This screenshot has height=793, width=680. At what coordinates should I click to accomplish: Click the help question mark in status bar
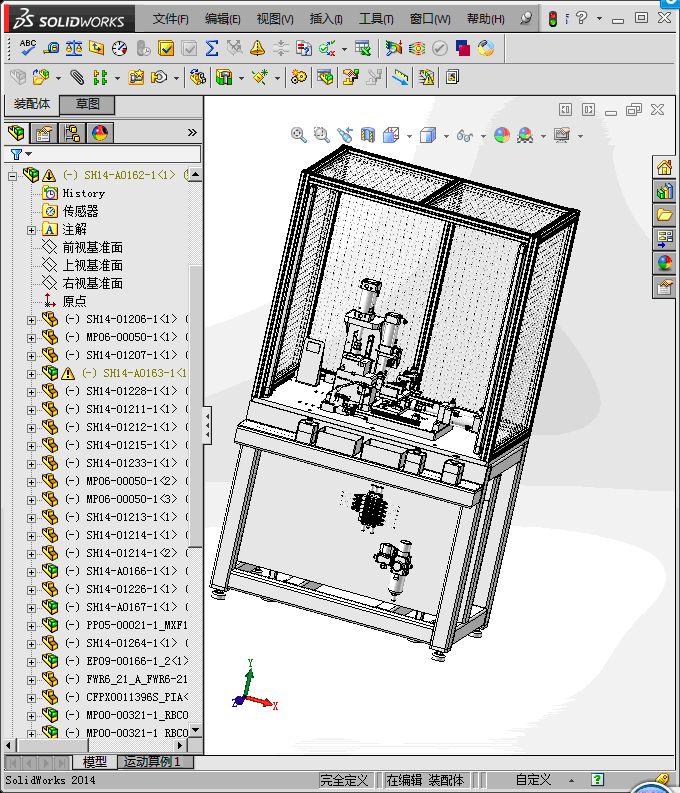point(597,780)
